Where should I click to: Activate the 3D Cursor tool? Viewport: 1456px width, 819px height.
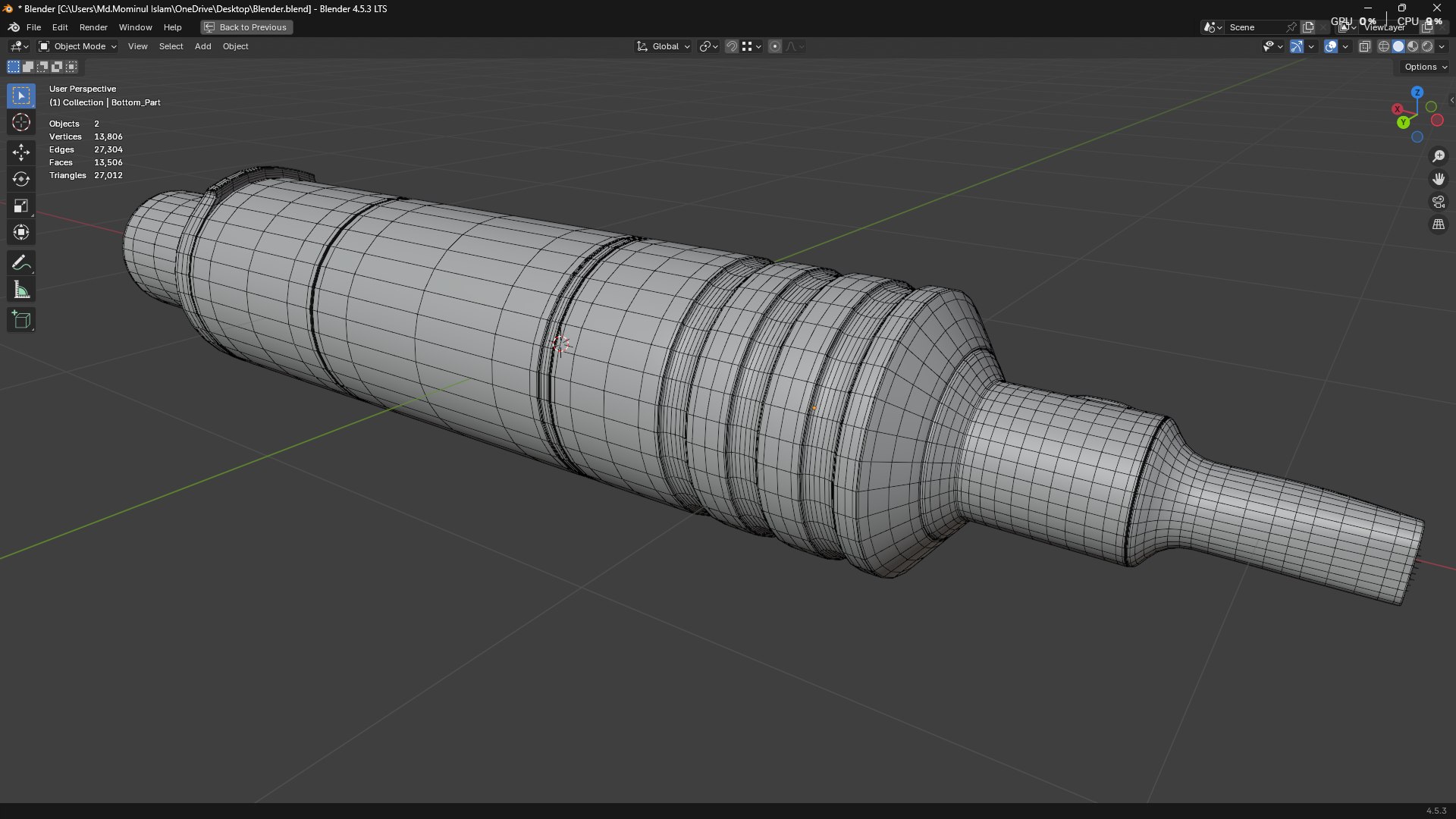(x=21, y=122)
